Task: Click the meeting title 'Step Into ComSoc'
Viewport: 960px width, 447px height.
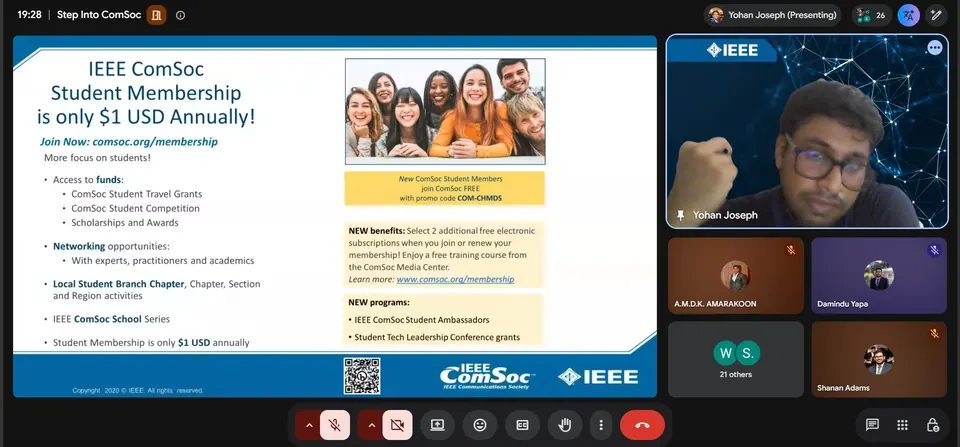Action: click(99, 15)
